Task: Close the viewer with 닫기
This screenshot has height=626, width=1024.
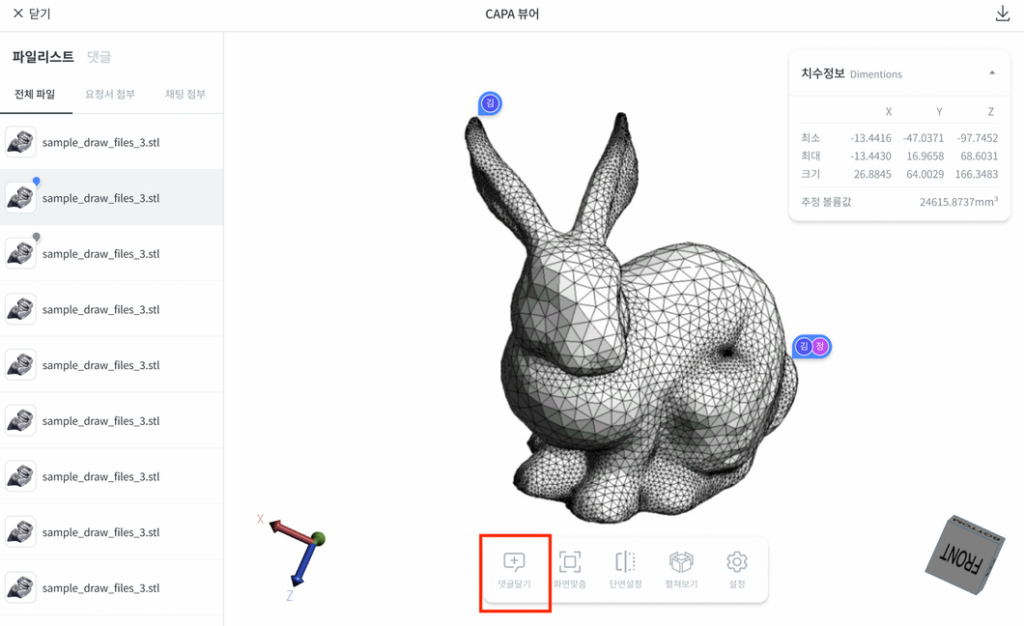Action: click(31, 14)
